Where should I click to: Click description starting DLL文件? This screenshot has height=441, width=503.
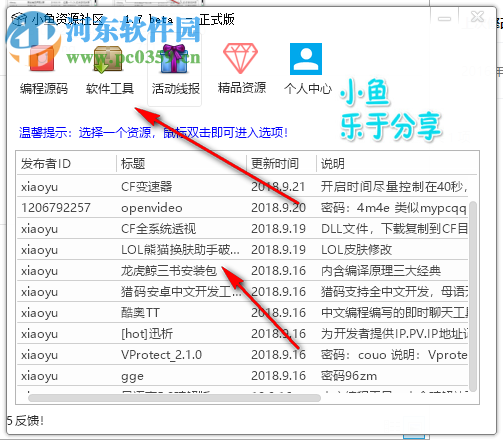(x=394, y=229)
